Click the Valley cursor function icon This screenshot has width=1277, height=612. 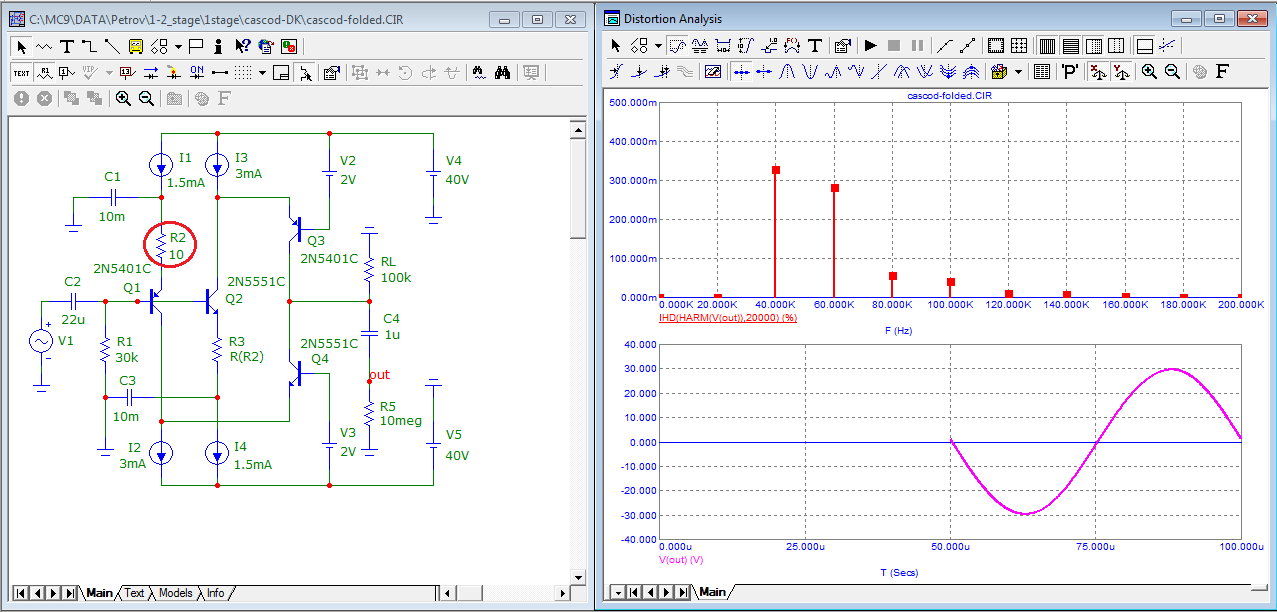(x=810, y=71)
